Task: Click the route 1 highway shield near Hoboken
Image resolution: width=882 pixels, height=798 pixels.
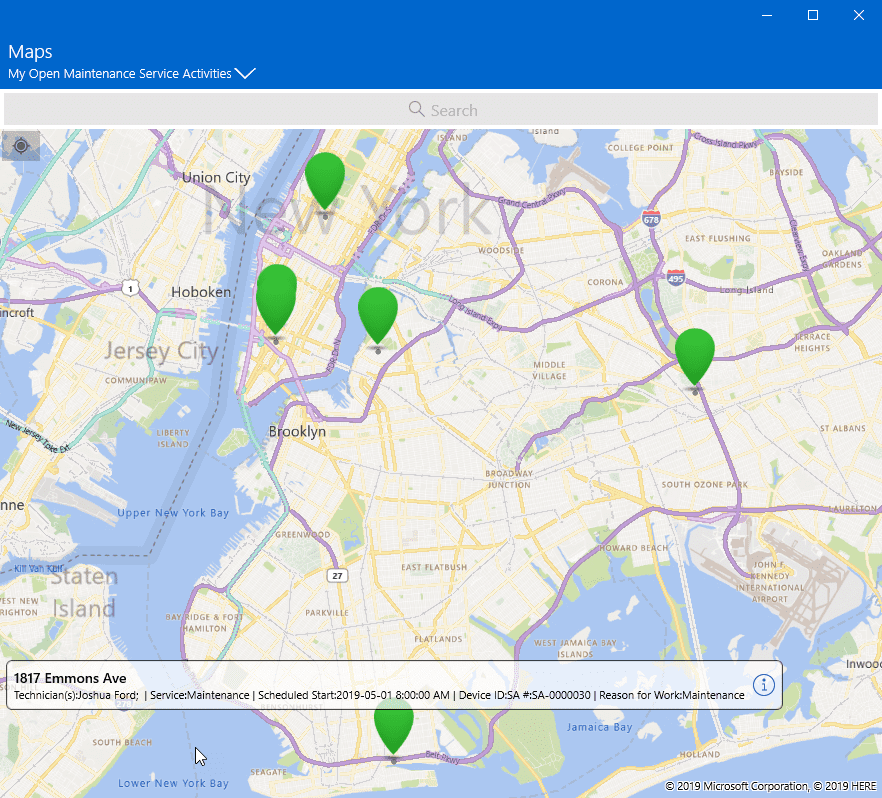Action: tap(130, 289)
